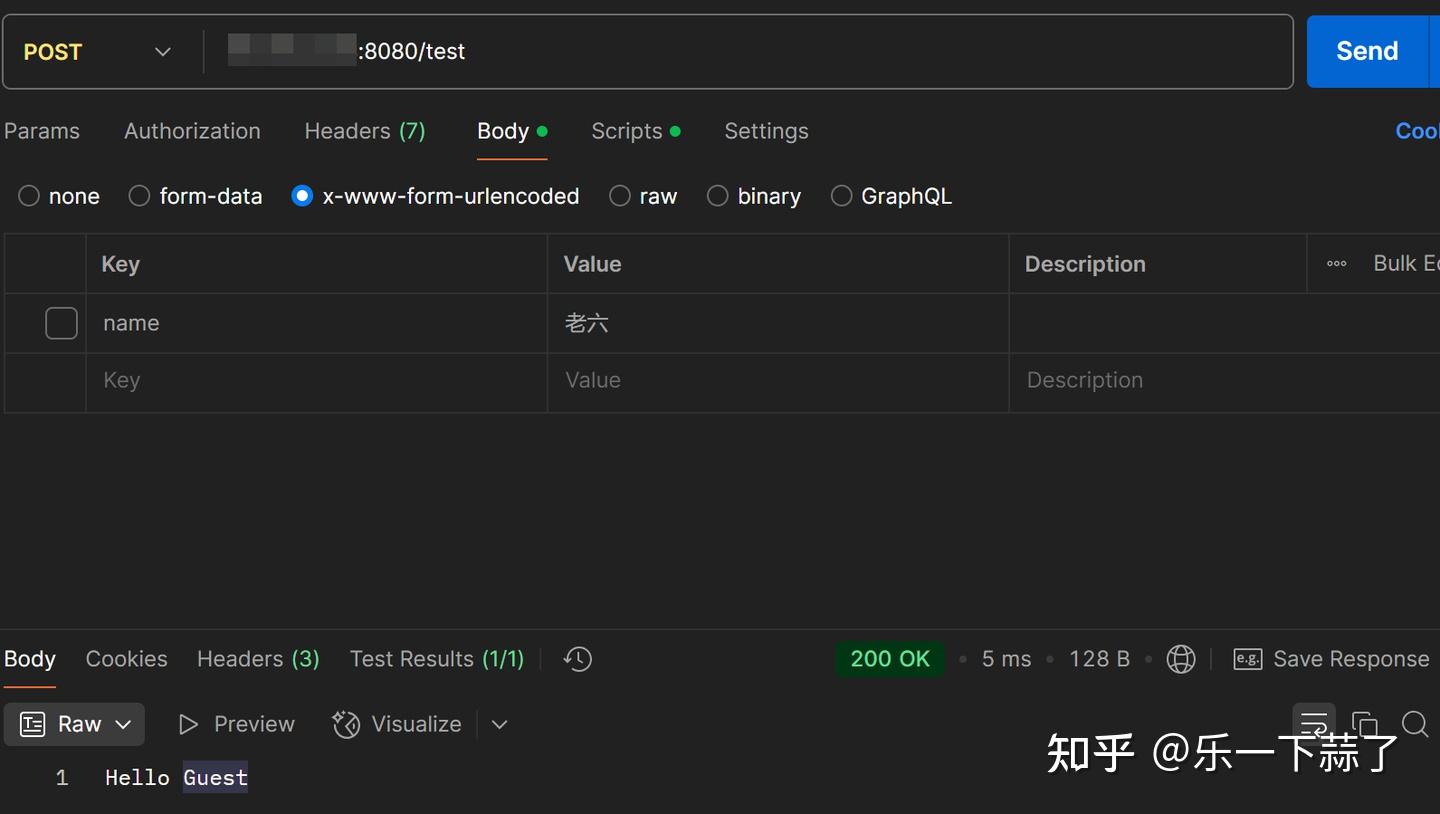Image resolution: width=1440 pixels, height=814 pixels.
Task: Open the request history clock icon
Action: point(577,659)
